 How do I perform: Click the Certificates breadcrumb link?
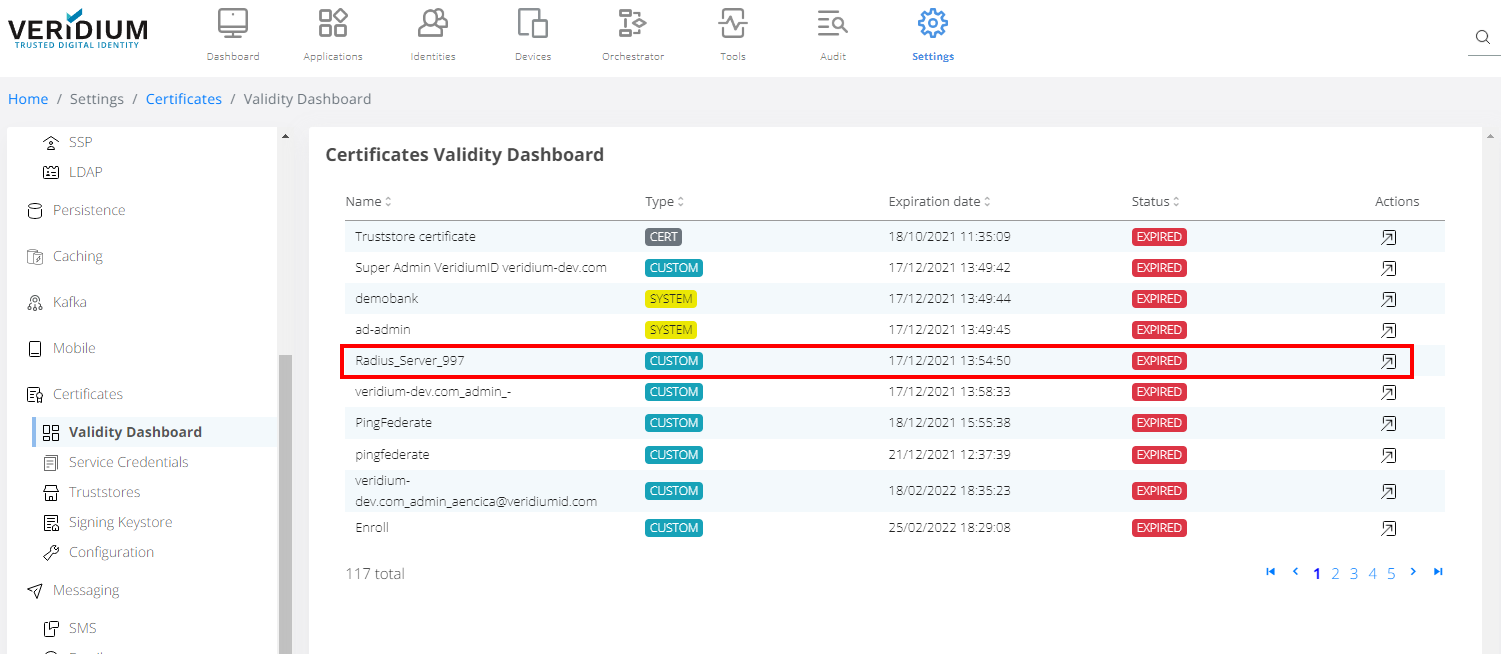[x=184, y=99]
